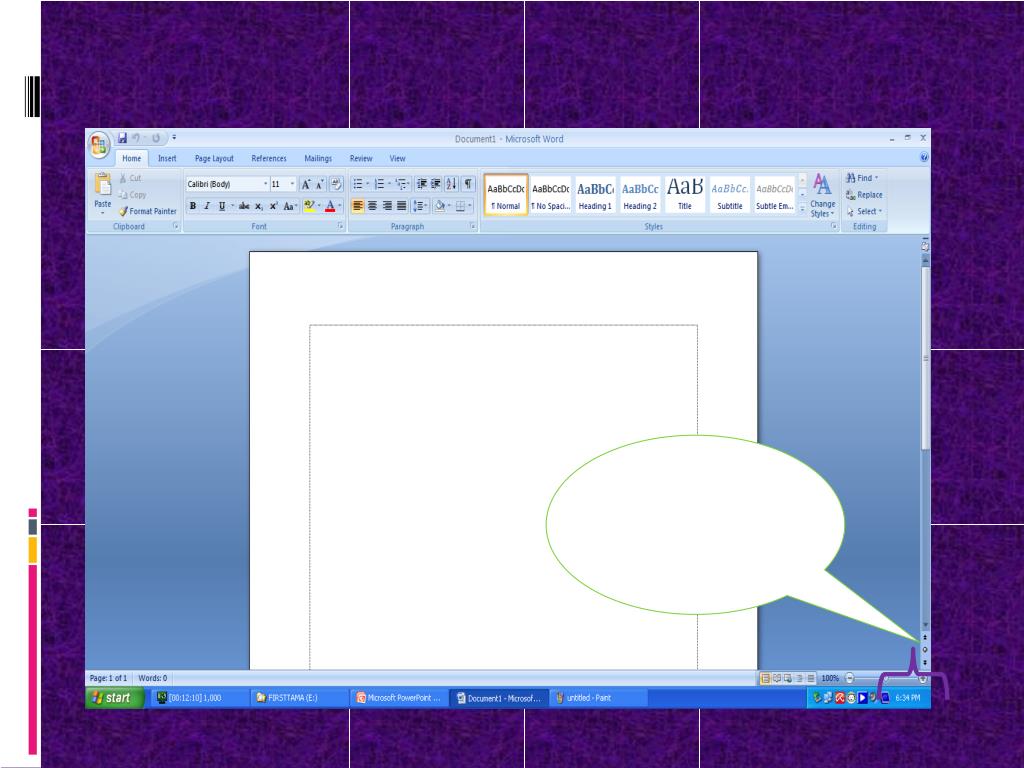The image size is (1024, 768).
Task: Switch to the Page Layout tab
Action: coord(214,159)
